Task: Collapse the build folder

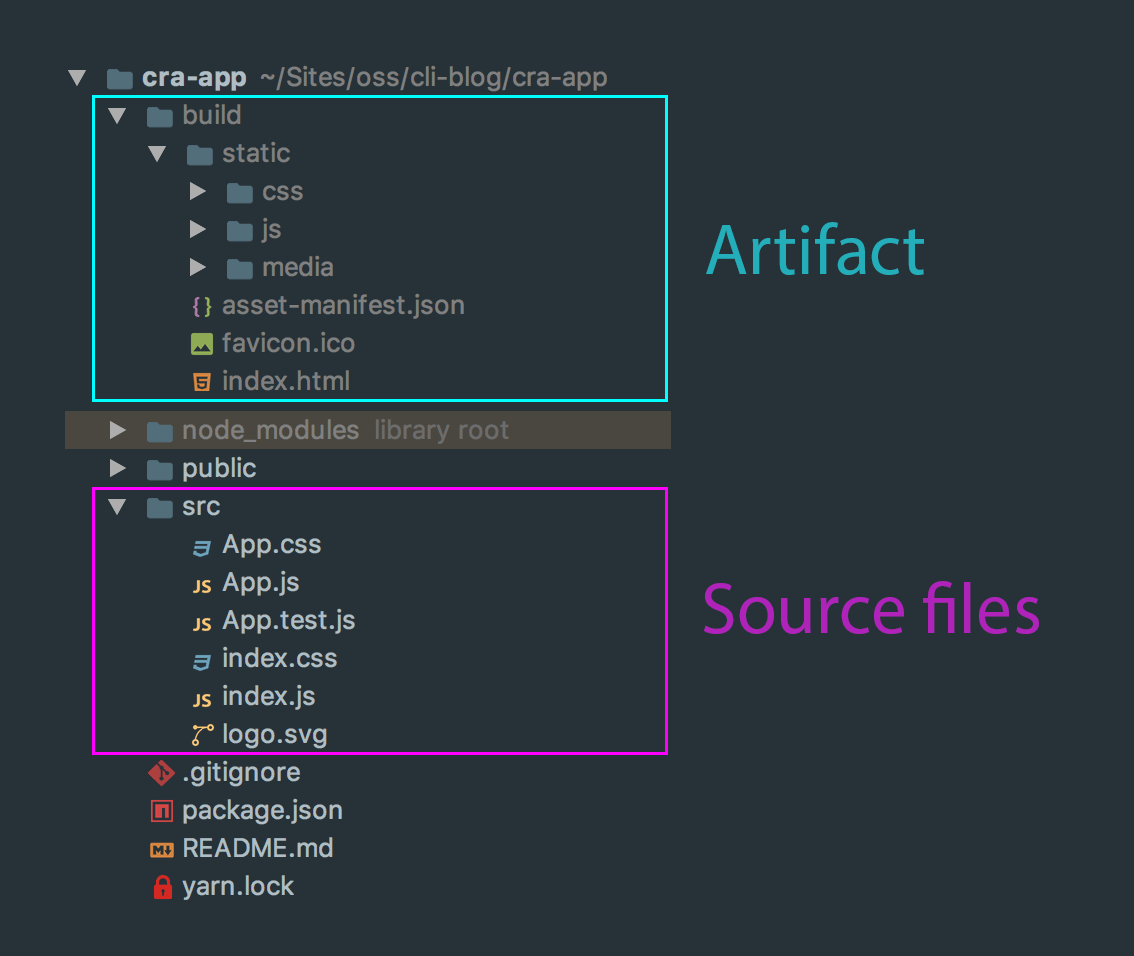Action: [117, 115]
